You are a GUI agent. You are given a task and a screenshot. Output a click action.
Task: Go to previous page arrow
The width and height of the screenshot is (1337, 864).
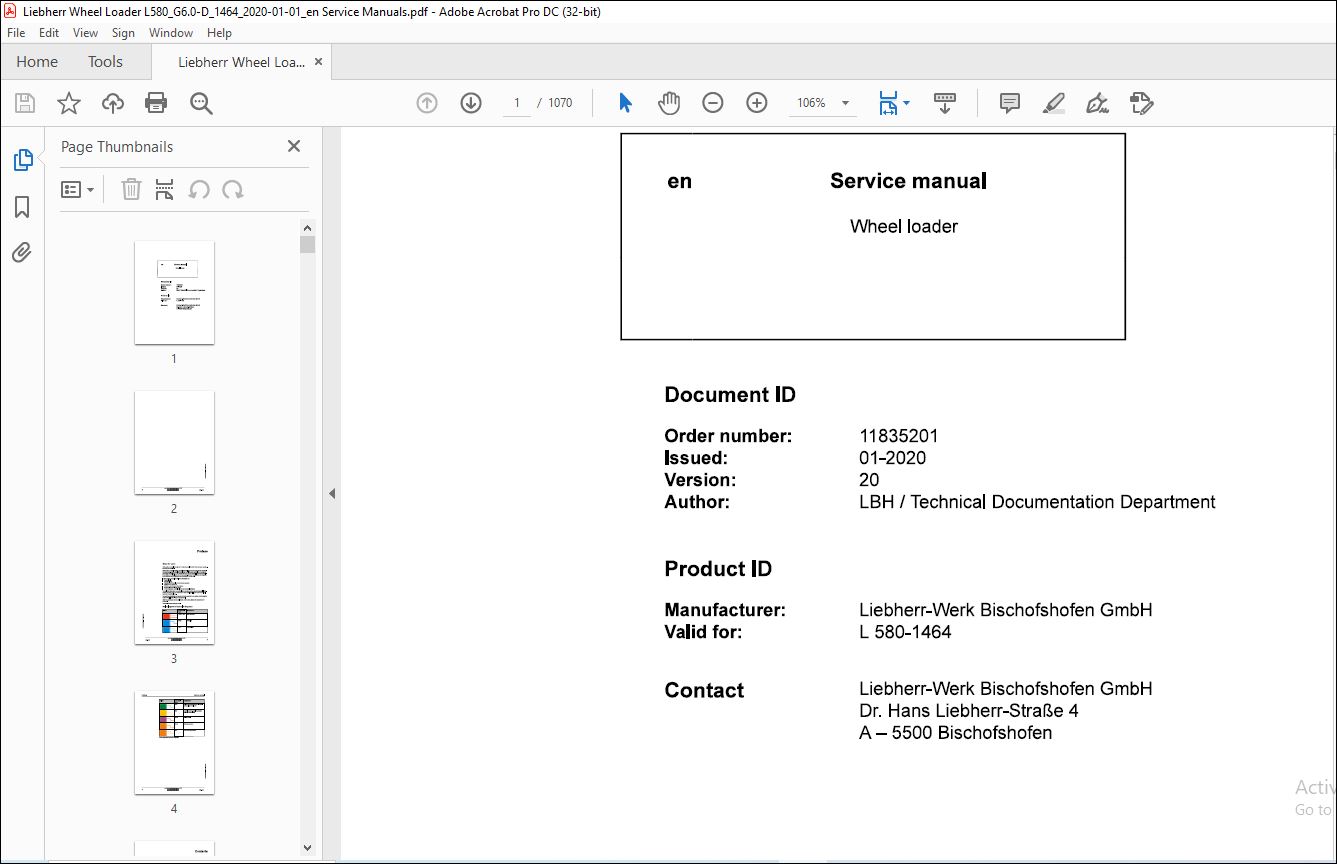[x=427, y=103]
